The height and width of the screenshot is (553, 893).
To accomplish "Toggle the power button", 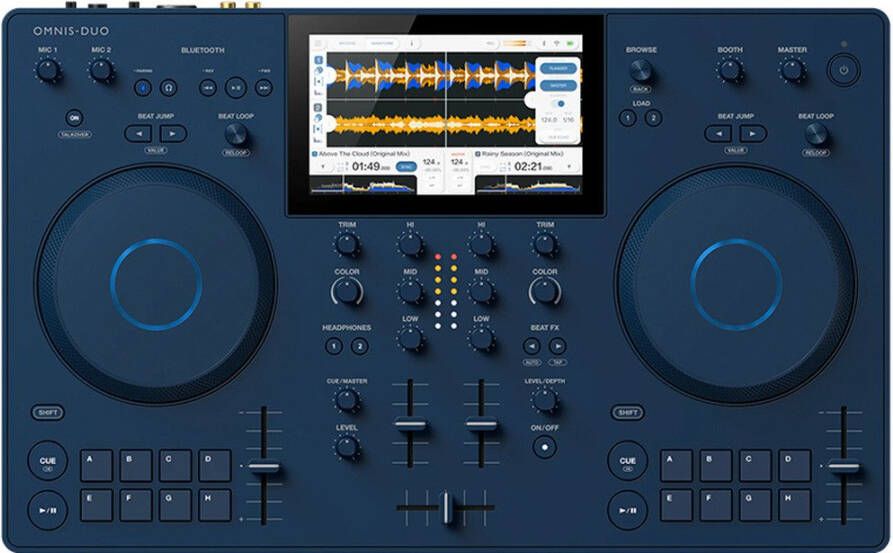I will [x=843, y=70].
